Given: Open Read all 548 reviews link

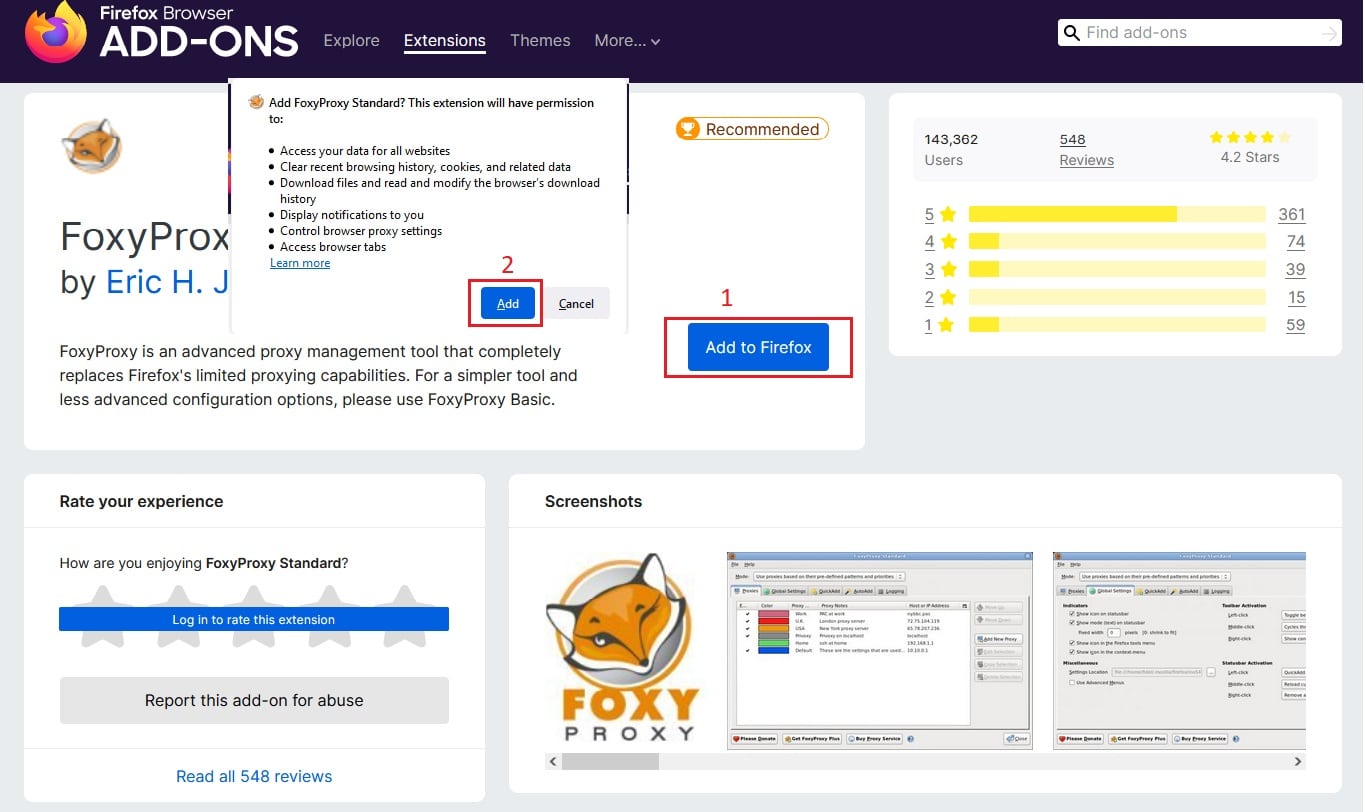Looking at the screenshot, I should [254, 776].
